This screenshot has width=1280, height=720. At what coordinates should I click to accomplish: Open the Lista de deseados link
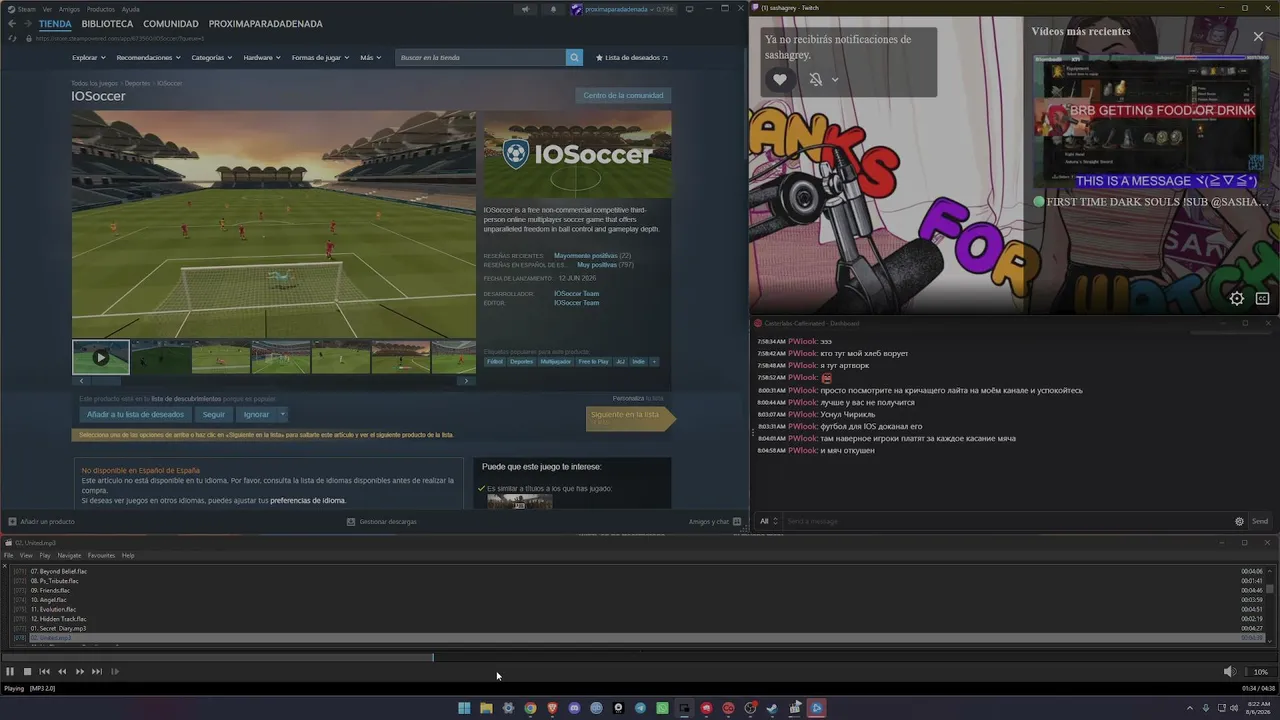(x=632, y=58)
